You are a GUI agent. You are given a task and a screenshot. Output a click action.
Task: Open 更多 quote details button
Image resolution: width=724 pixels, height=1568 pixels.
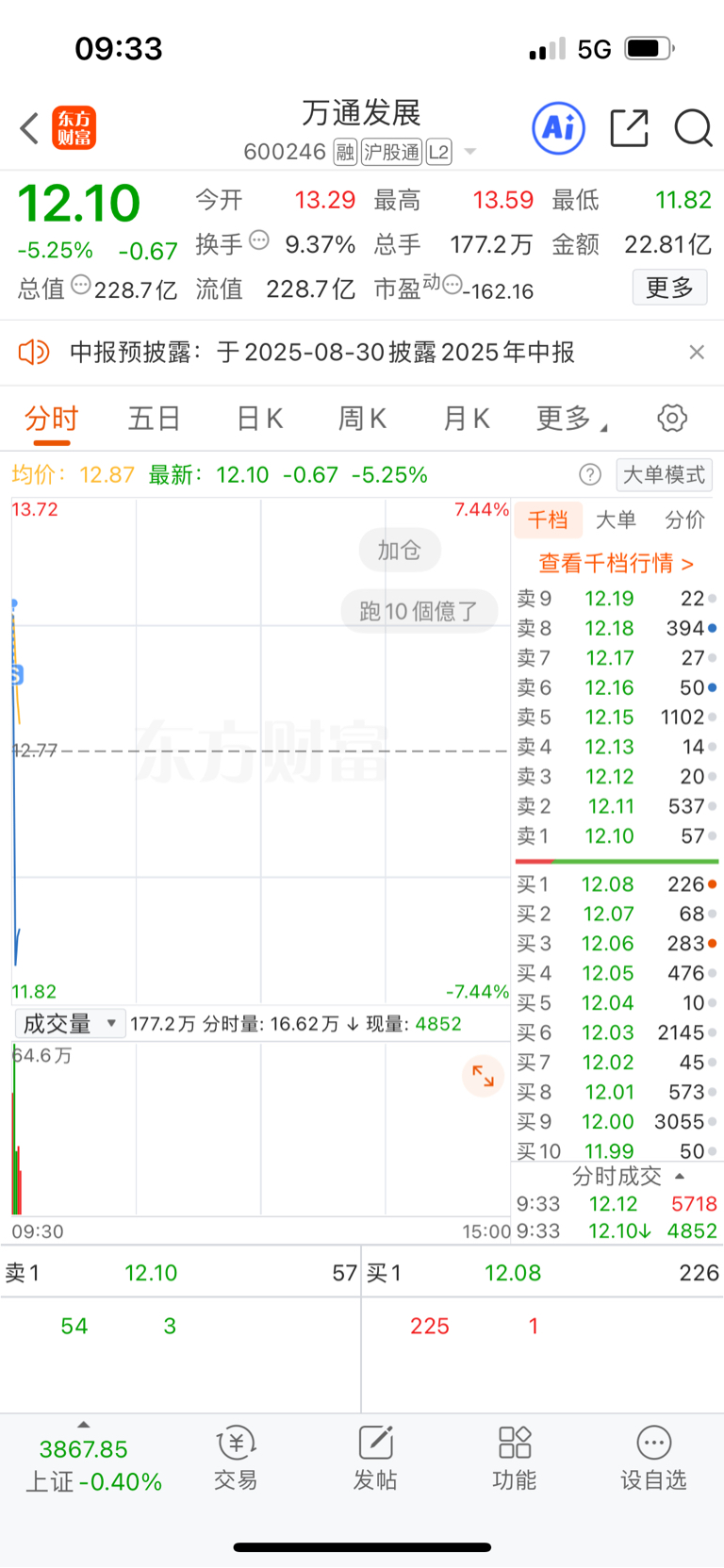tap(669, 288)
